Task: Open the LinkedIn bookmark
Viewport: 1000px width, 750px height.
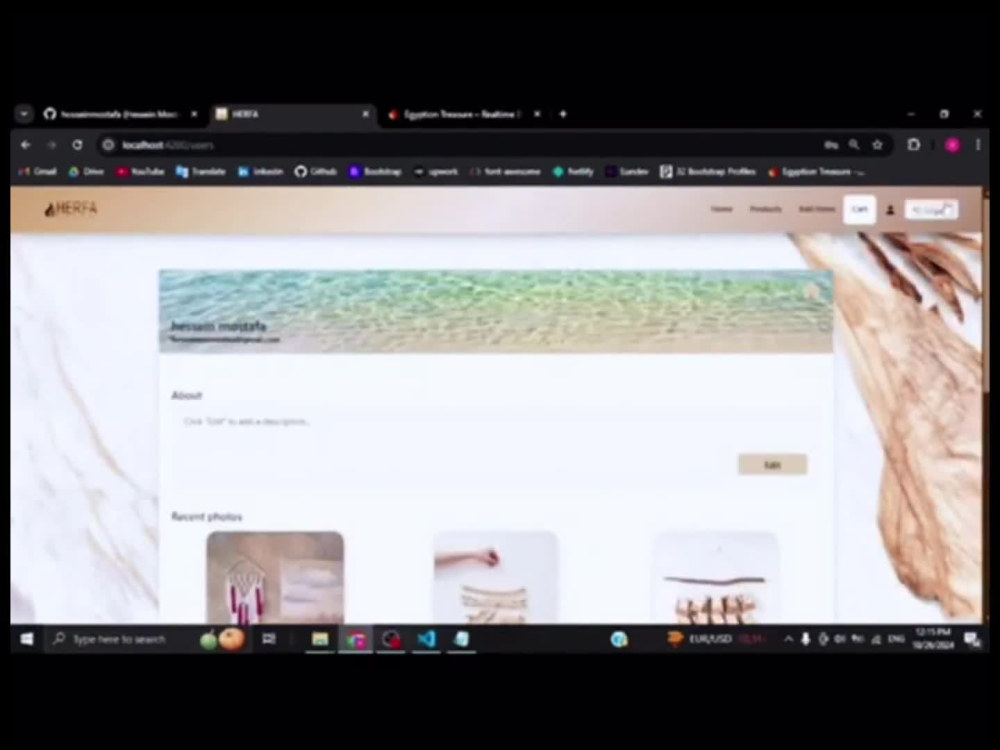Action: pyautogui.click(x=260, y=172)
